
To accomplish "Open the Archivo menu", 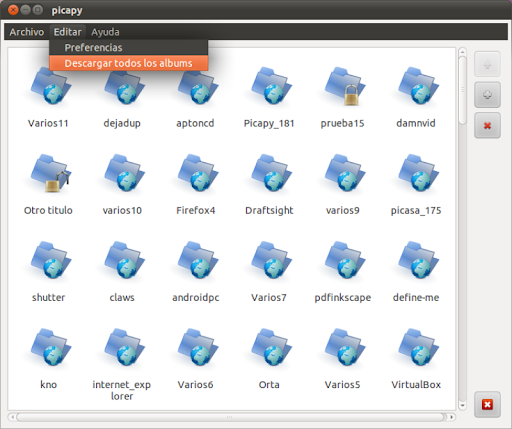I will click(27, 32).
